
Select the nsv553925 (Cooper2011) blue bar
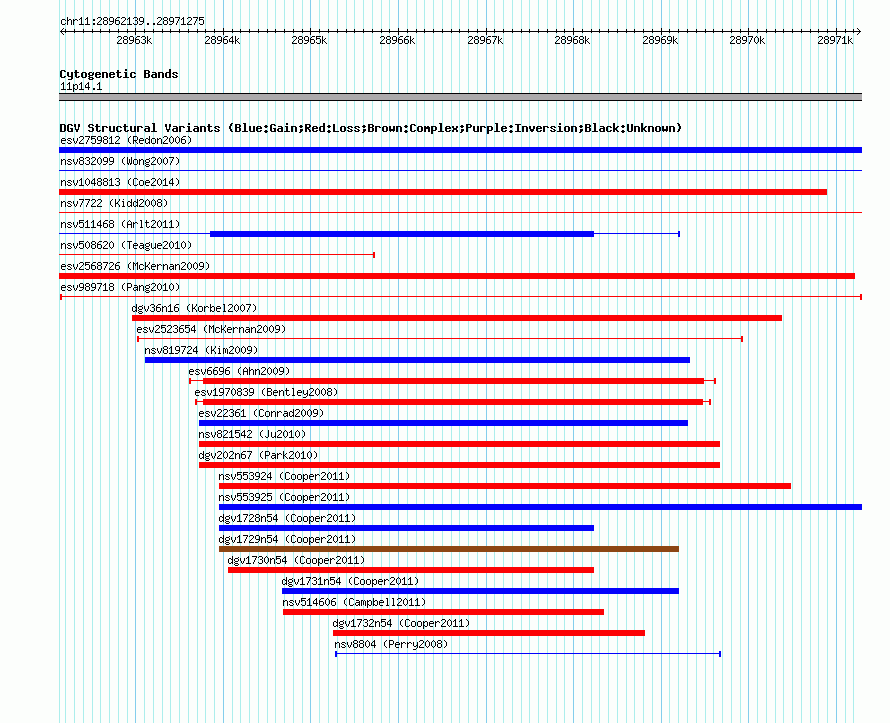[540, 507]
